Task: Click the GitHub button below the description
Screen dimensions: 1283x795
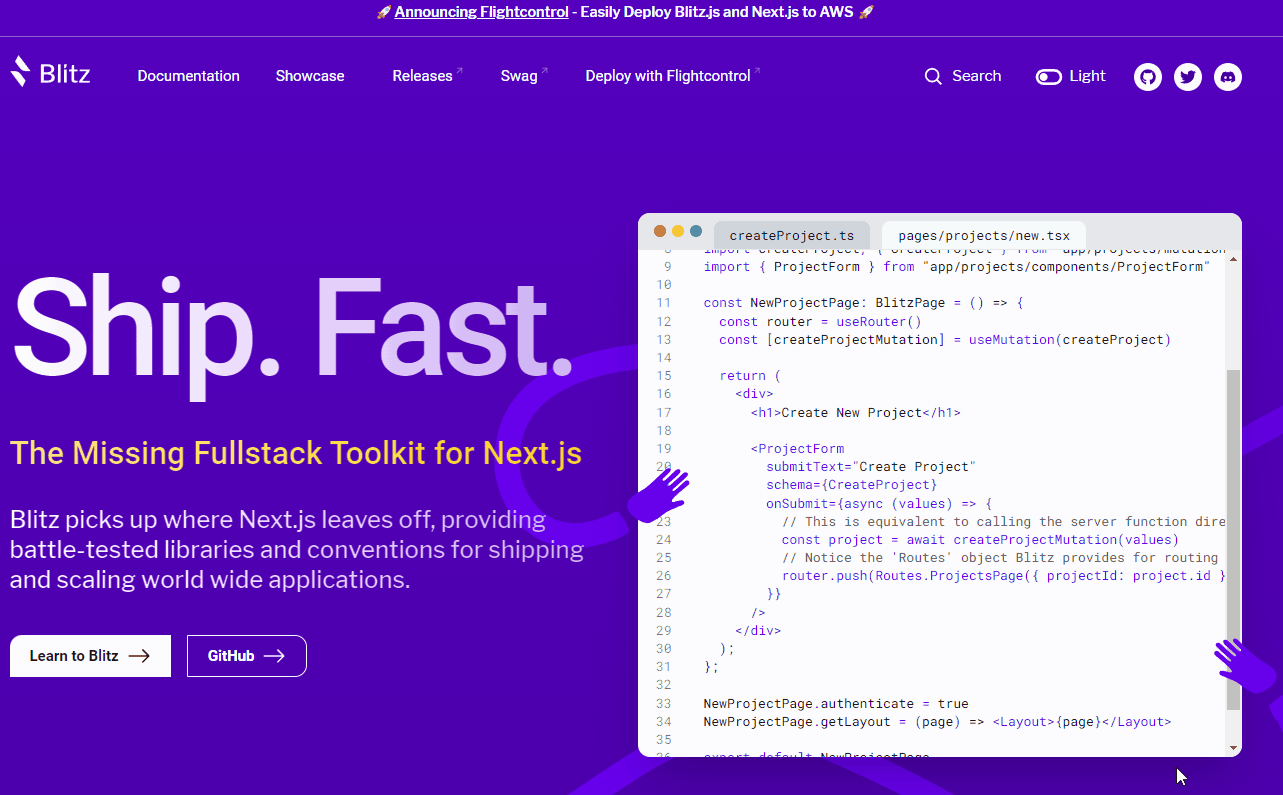Action: (x=247, y=656)
